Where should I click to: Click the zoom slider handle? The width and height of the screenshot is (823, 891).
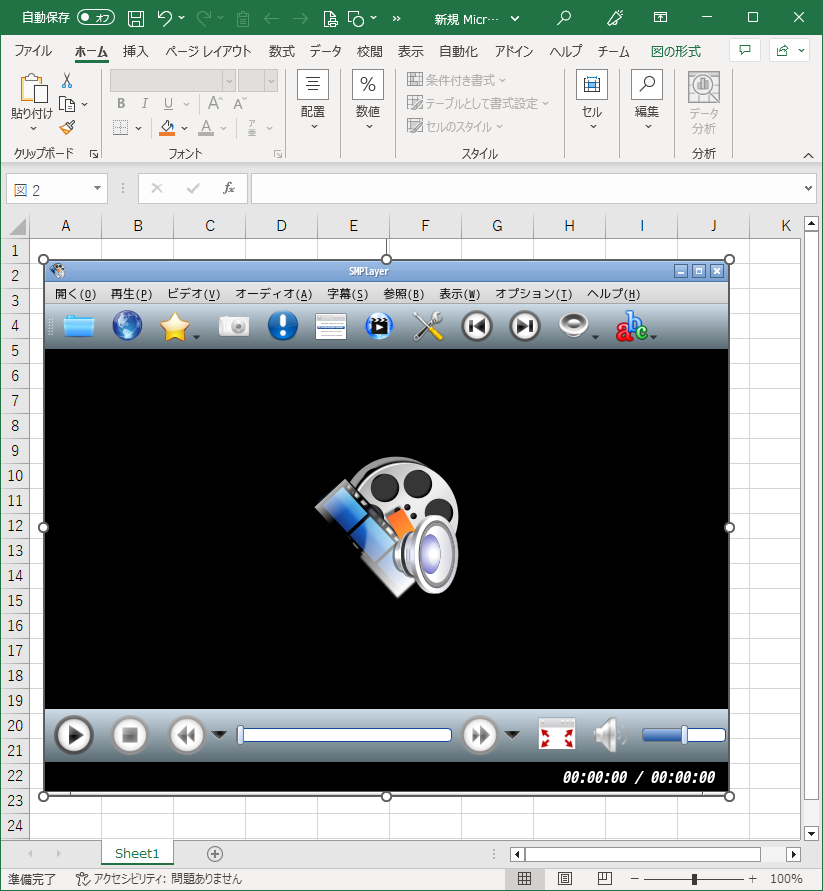point(694,878)
